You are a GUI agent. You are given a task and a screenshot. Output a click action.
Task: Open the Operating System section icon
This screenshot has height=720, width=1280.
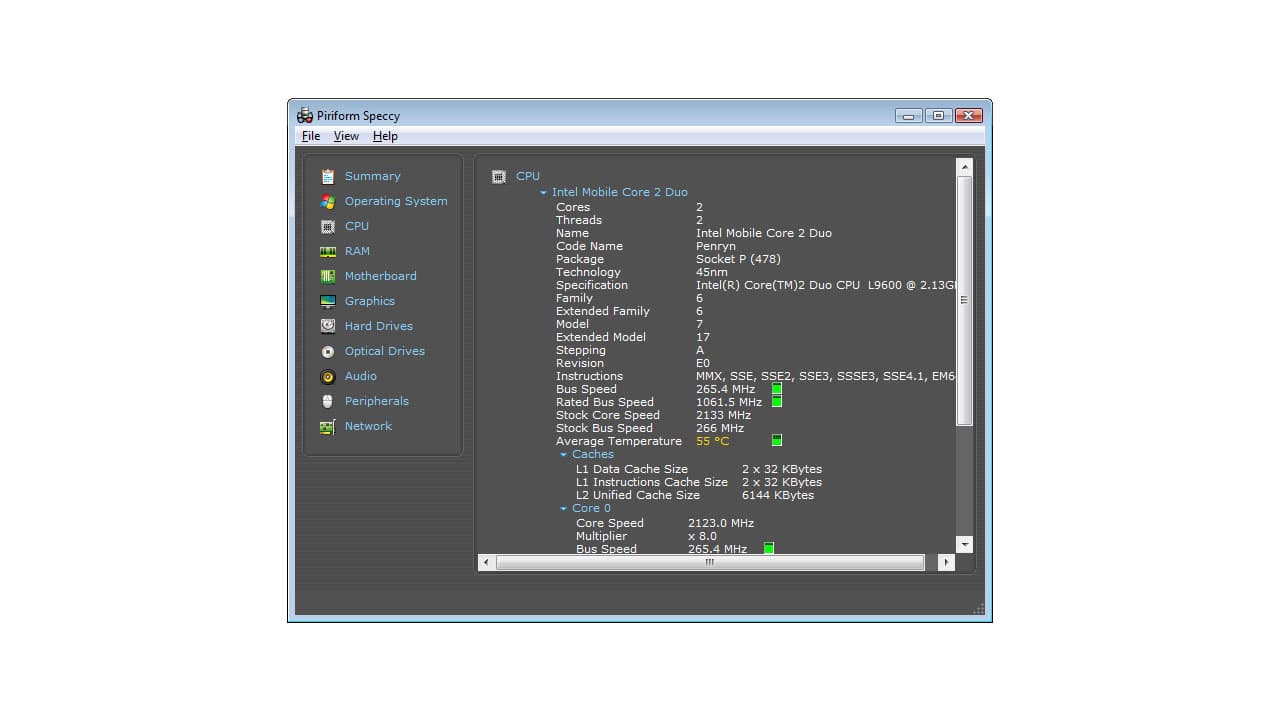click(329, 201)
